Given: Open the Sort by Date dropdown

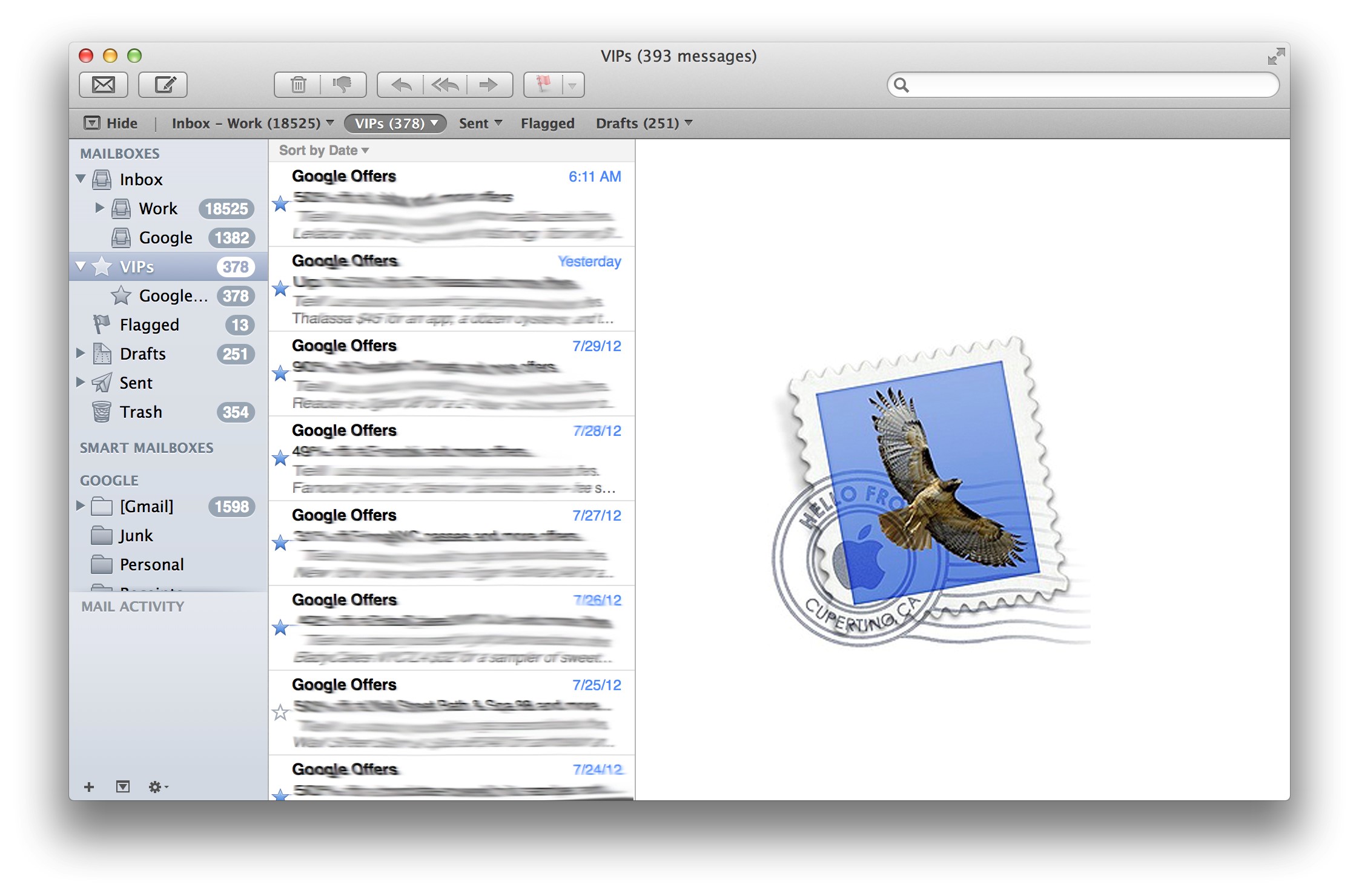Looking at the screenshot, I should (323, 150).
